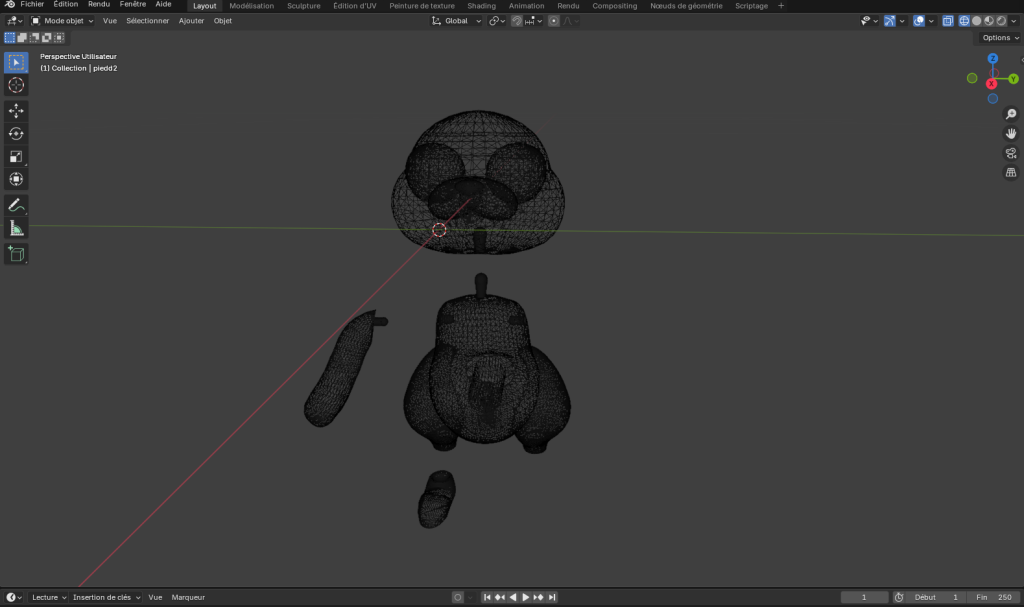This screenshot has height=607, width=1024.
Task: Open the Ajouter menu in viewport header
Action: [191, 20]
